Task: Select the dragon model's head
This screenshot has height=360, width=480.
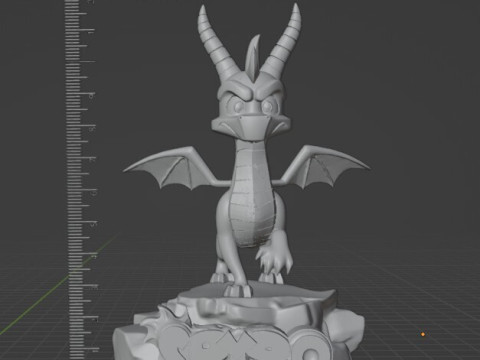Action: [252, 107]
